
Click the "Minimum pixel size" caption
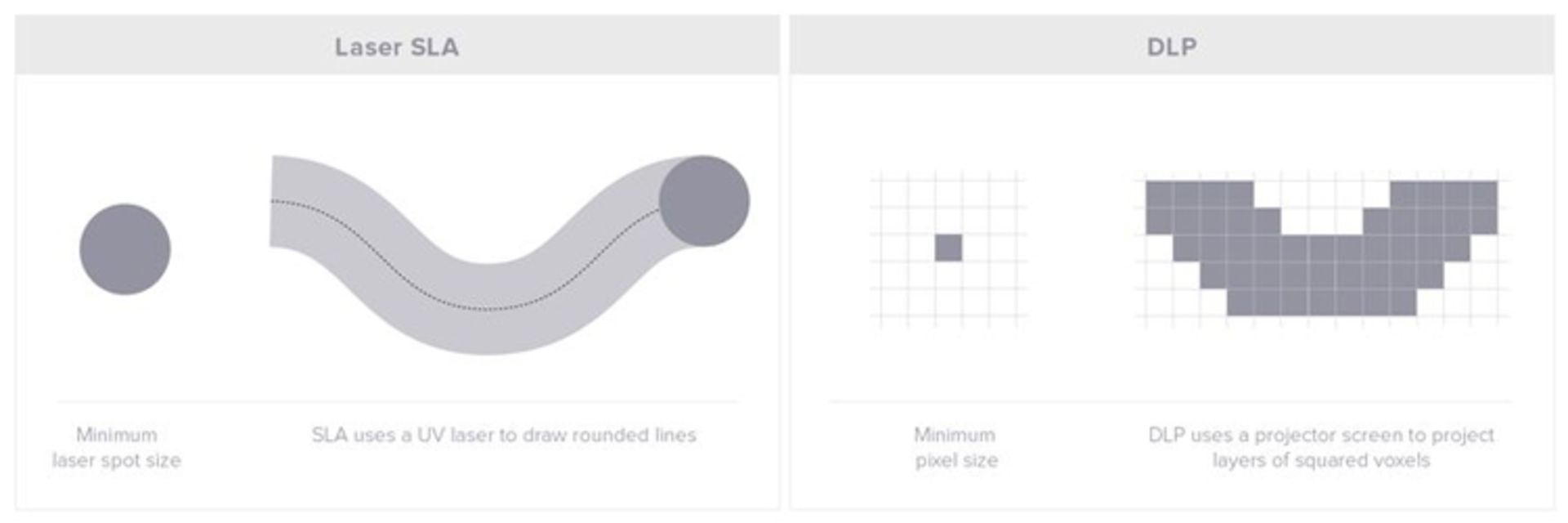[x=955, y=447]
